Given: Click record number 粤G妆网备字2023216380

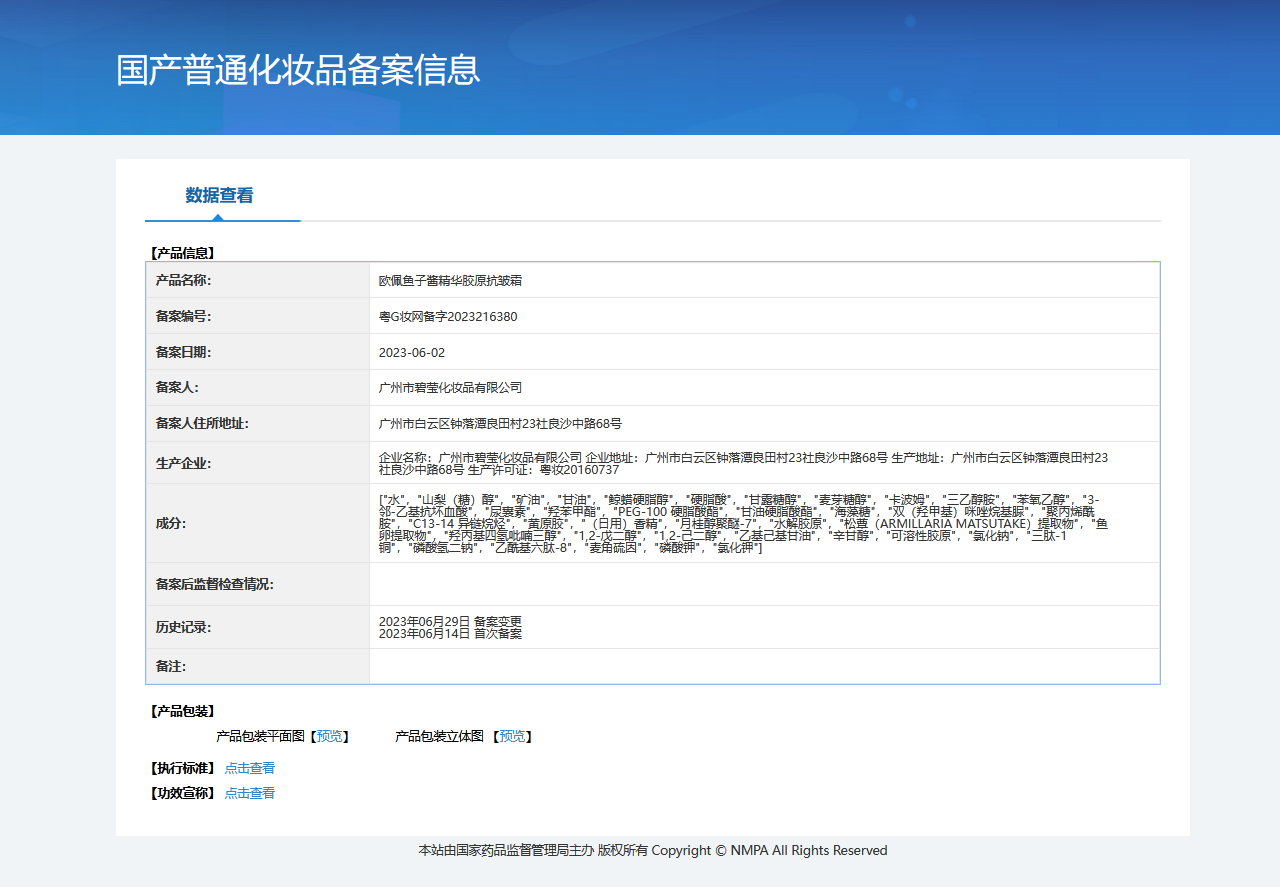Looking at the screenshot, I should point(448,317).
